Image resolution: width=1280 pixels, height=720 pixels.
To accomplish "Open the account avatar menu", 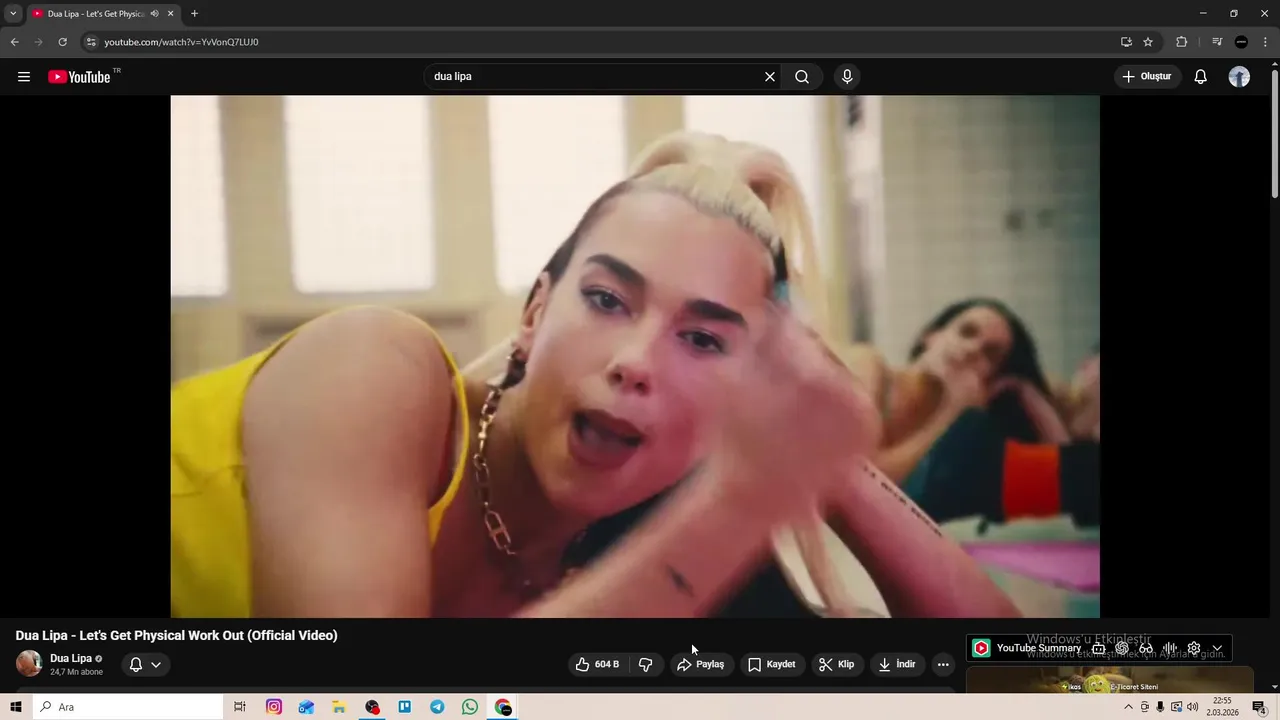I will click(1239, 77).
